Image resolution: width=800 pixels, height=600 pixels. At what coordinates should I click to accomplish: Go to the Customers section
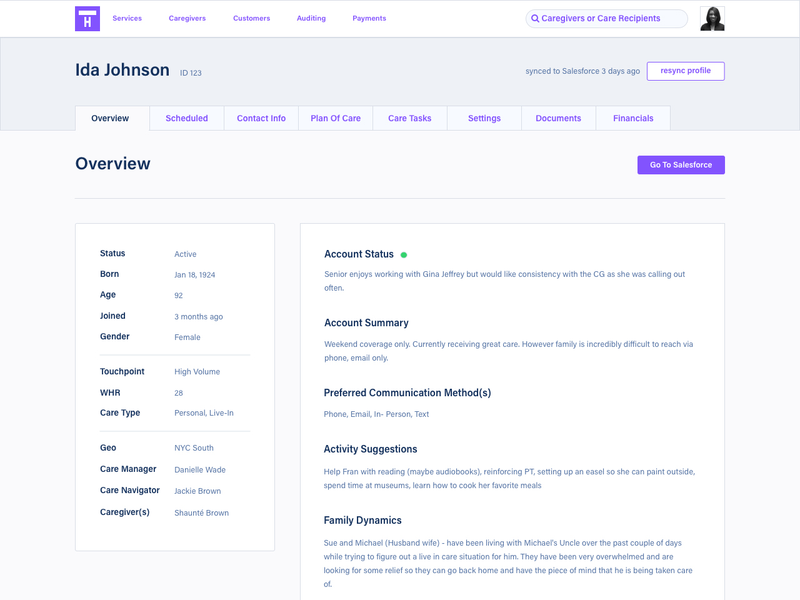point(251,18)
